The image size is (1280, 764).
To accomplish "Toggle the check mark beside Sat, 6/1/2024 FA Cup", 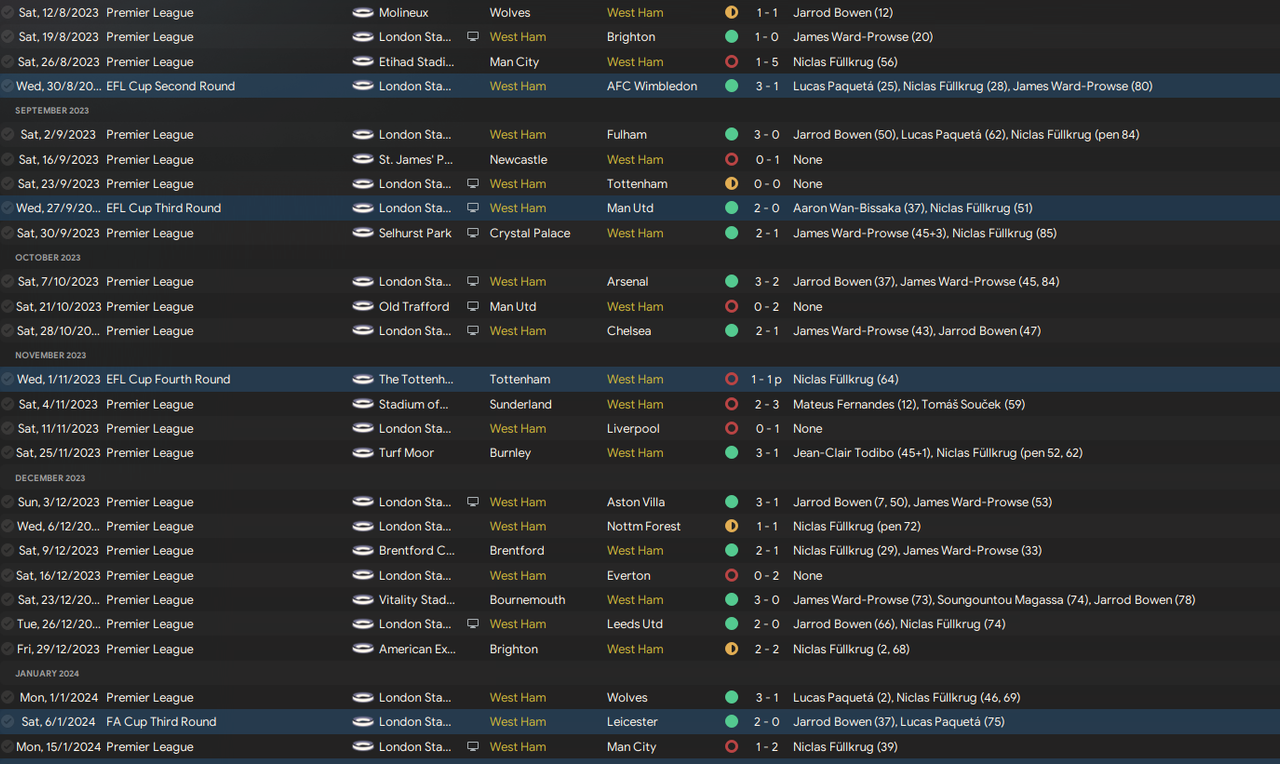I will pyautogui.click(x=8, y=722).
